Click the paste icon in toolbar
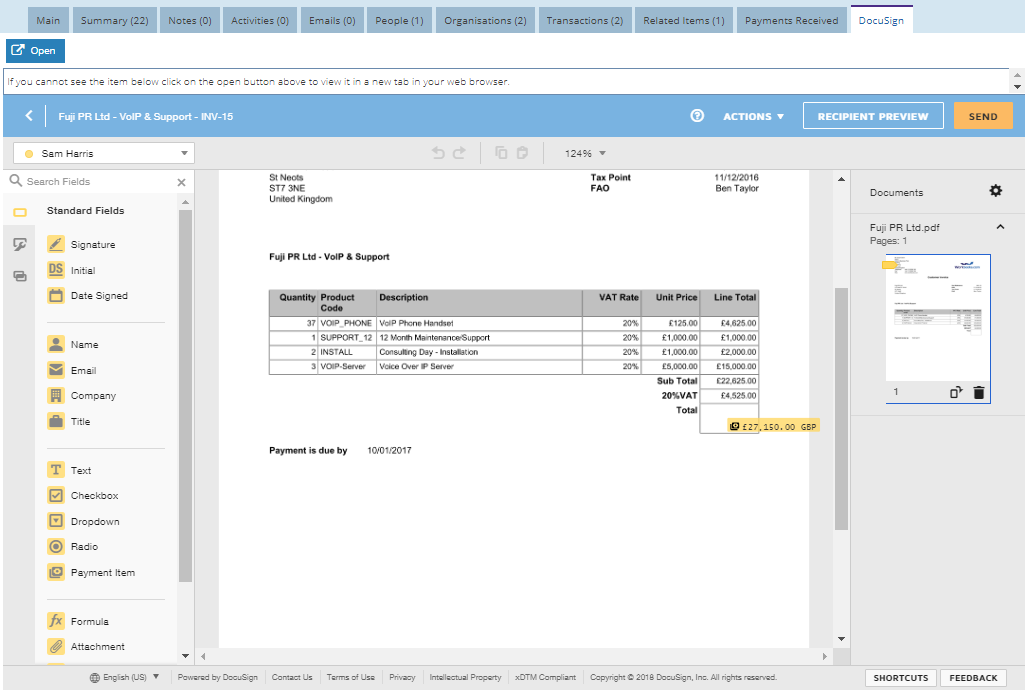 (522, 153)
